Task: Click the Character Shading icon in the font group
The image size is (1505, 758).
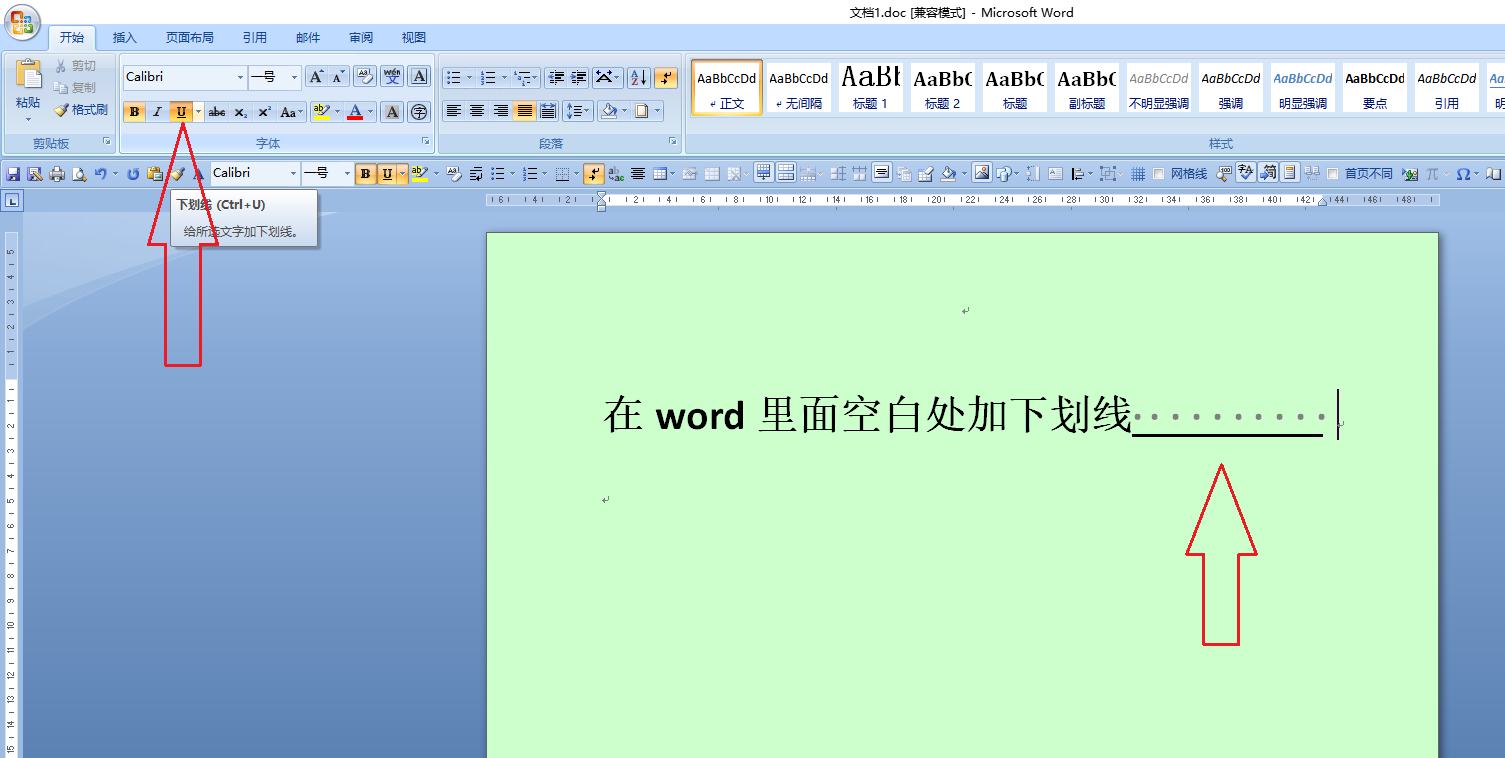Action: pyautogui.click(x=393, y=111)
